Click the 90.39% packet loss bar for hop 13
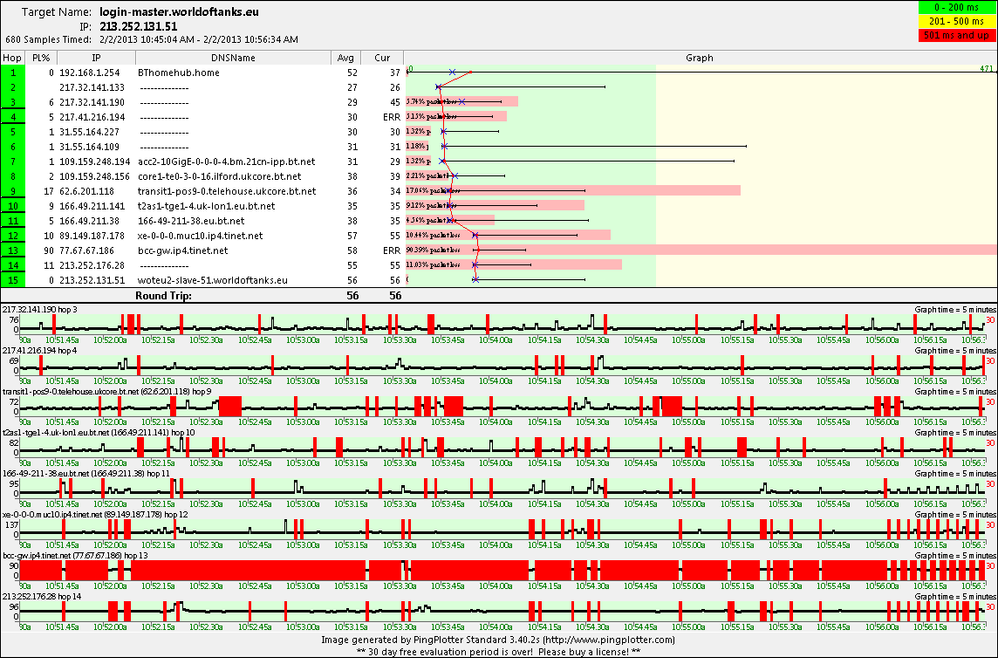Screen dimensions: 998x658 [x=701, y=250]
